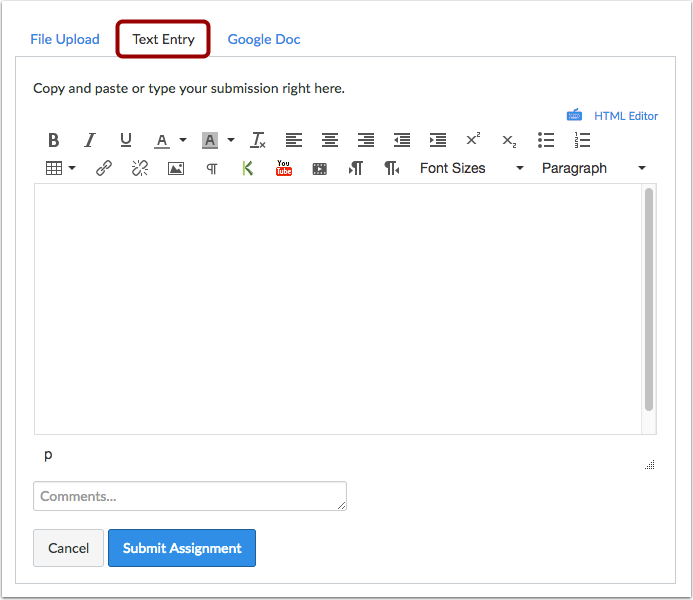Apply superscript
The height and width of the screenshot is (600, 693).
[473, 139]
